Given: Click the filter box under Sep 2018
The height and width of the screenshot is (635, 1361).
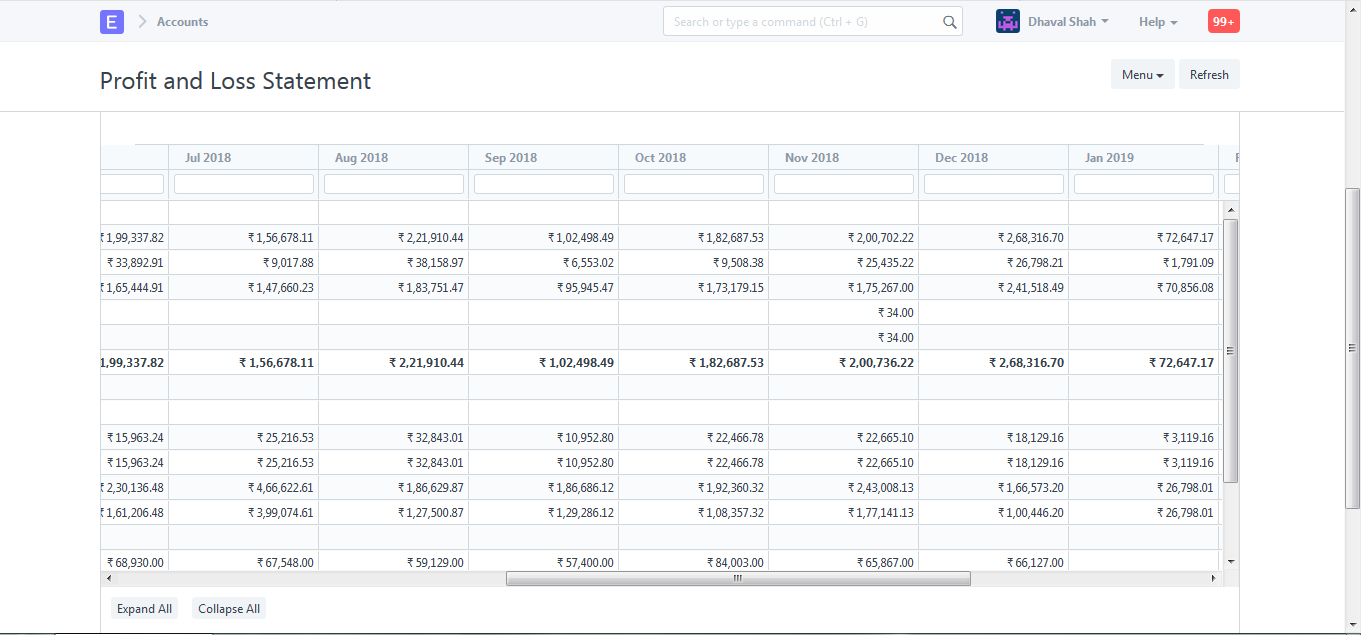Looking at the screenshot, I should 544,184.
